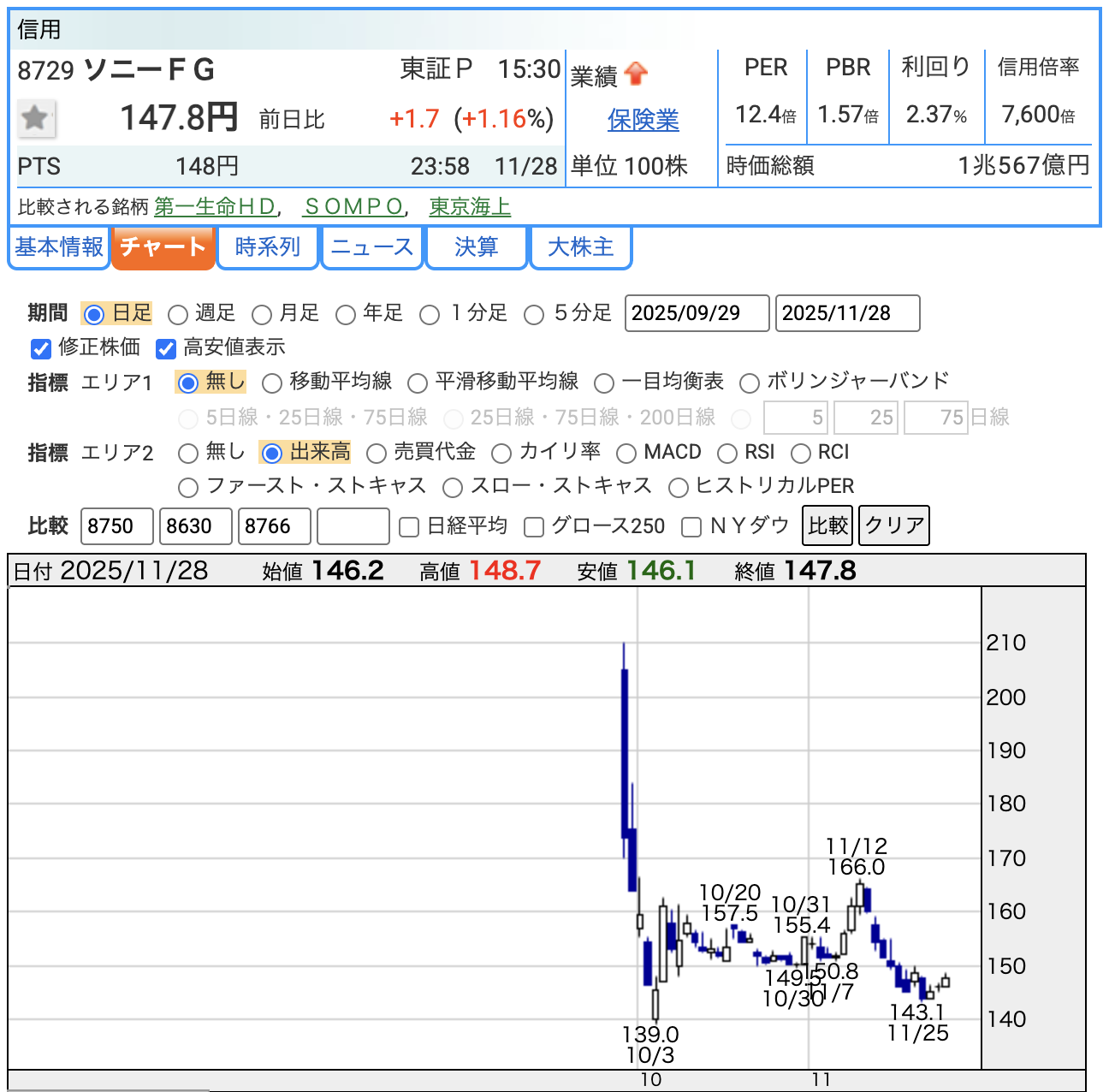Switch to the 時系列 tab

point(268,247)
